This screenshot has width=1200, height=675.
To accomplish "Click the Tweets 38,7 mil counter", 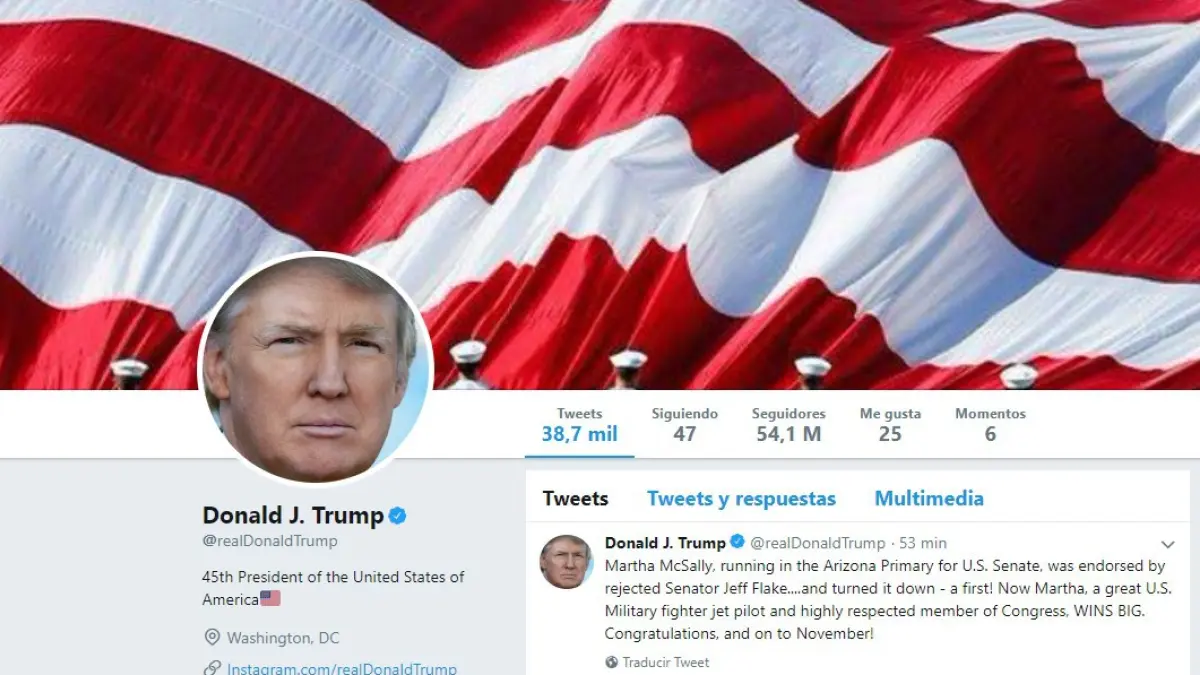I will pyautogui.click(x=580, y=424).
